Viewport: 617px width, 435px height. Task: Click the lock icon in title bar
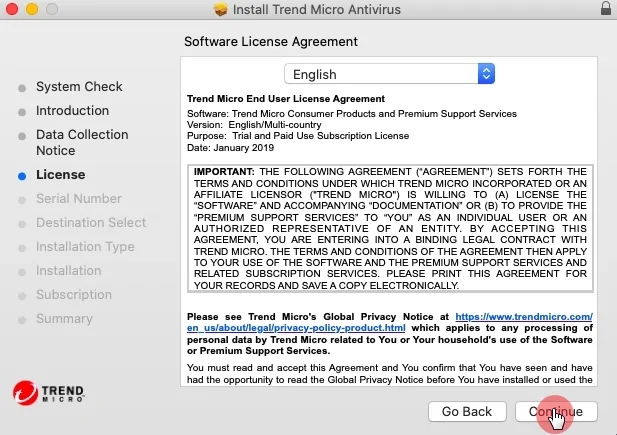click(x=606, y=8)
